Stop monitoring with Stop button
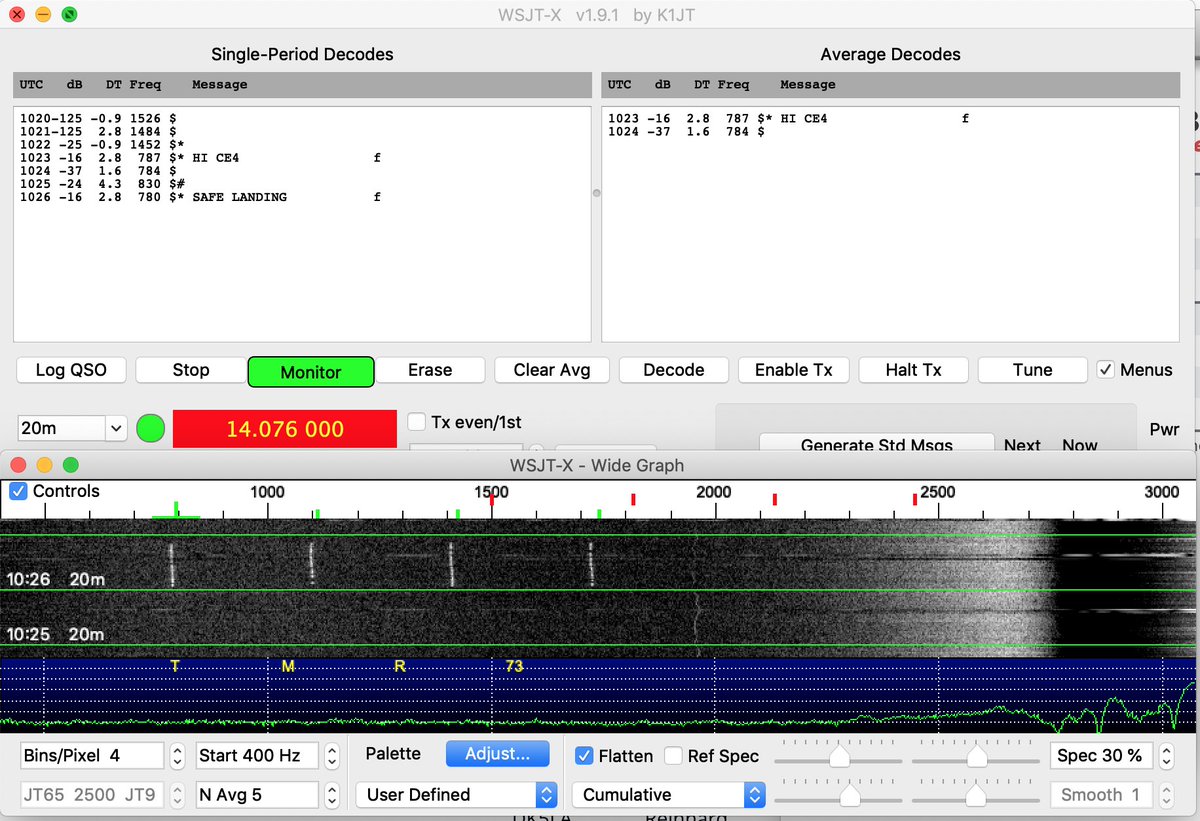1200x821 pixels. tap(191, 370)
